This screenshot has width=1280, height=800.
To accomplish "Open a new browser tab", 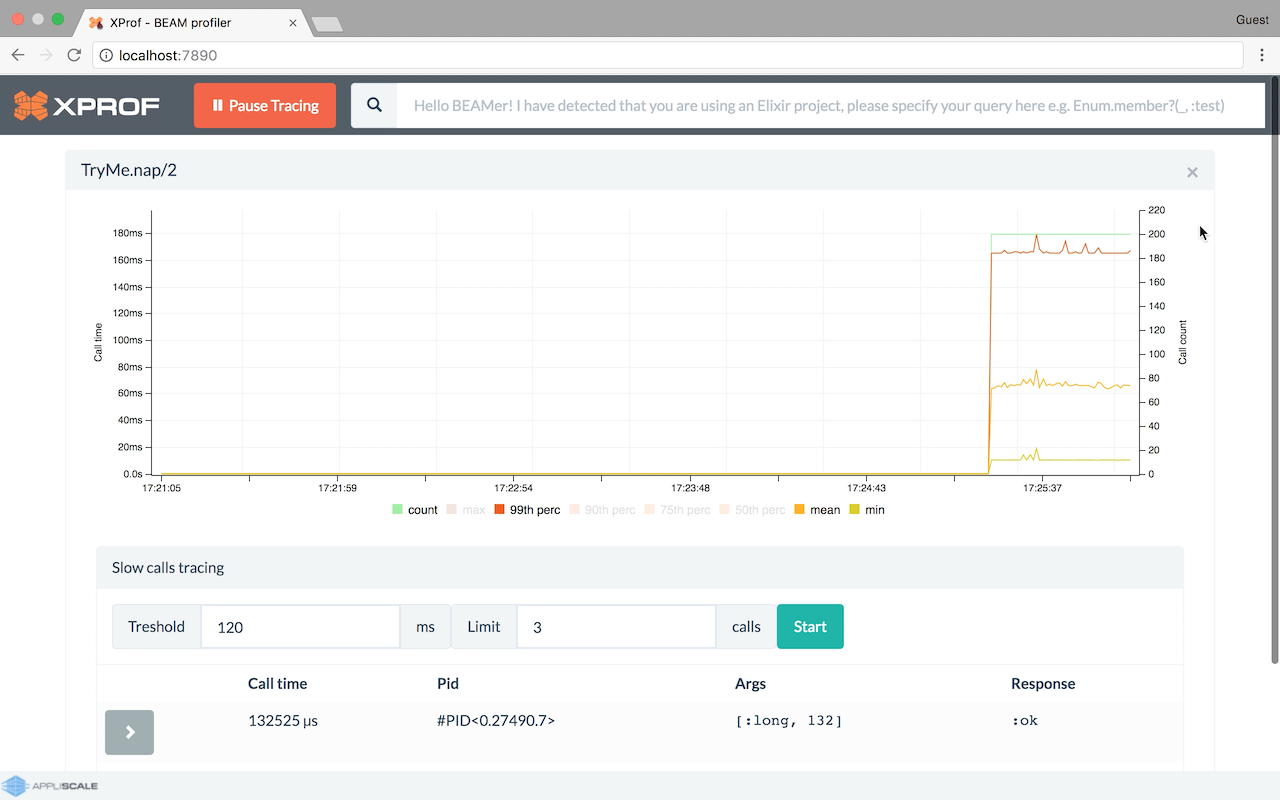I will 327,24.
